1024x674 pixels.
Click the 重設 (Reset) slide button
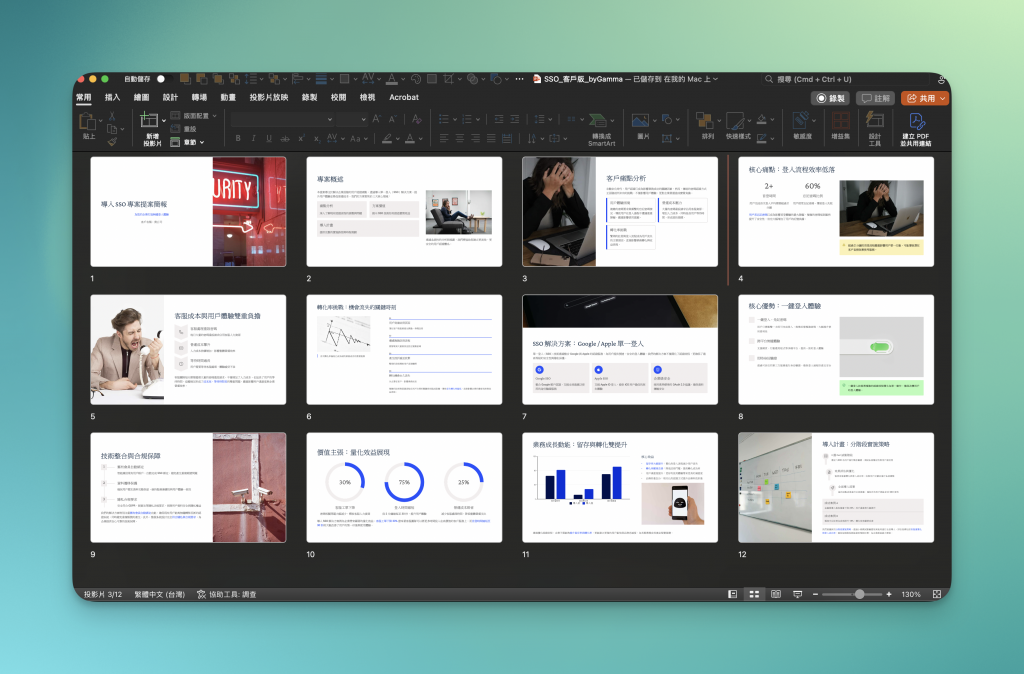184,129
